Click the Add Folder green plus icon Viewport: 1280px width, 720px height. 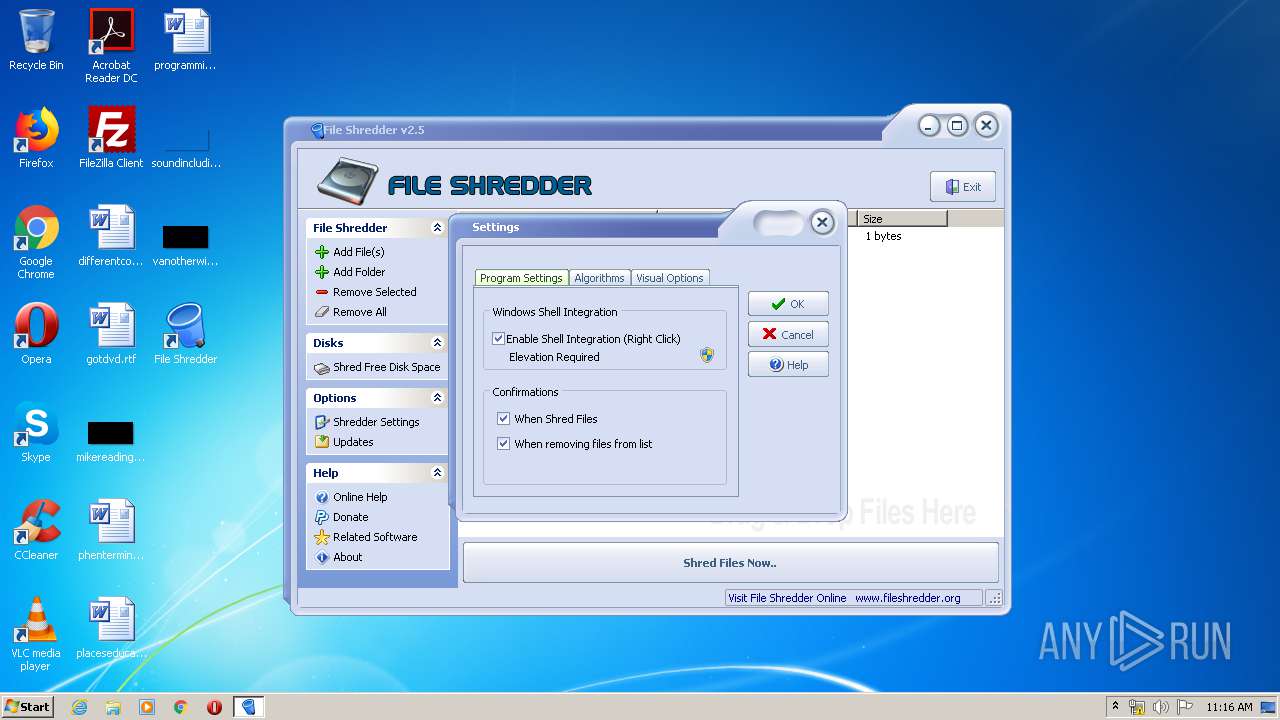(x=322, y=272)
